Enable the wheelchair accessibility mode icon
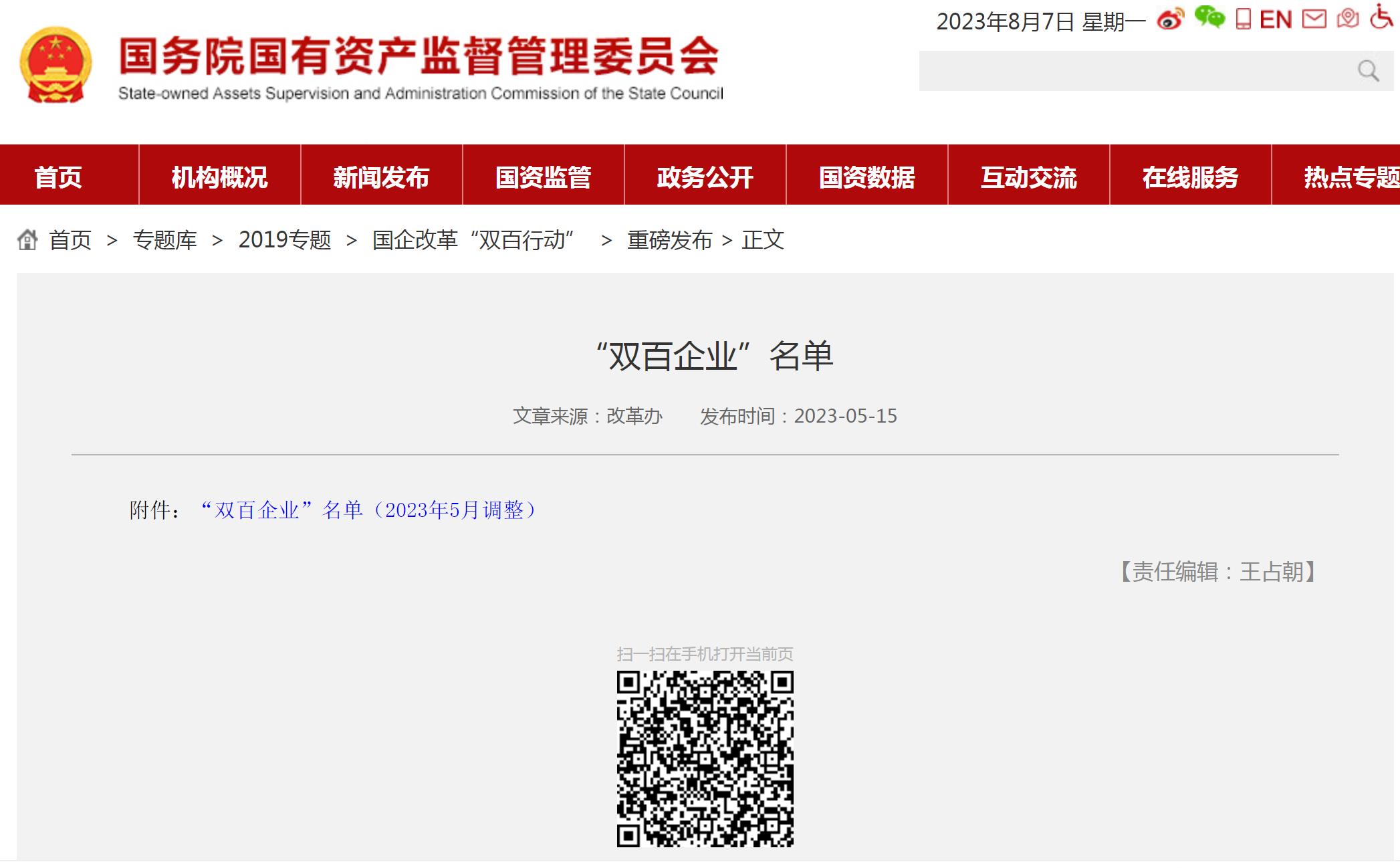The image size is (1400, 868). click(1381, 17)
